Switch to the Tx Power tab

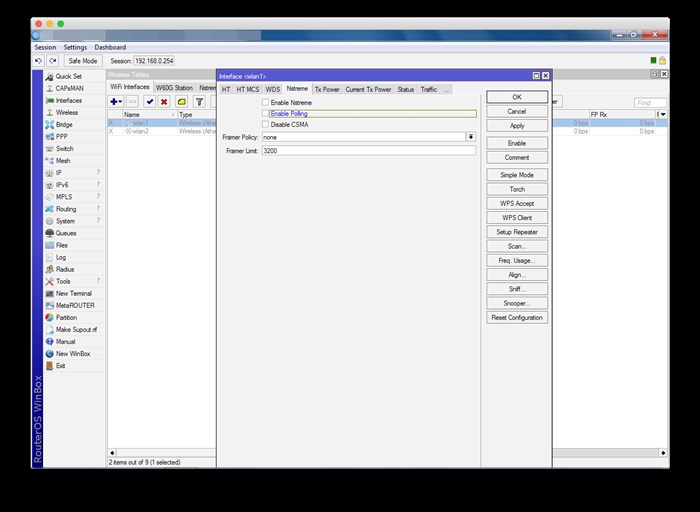click(x=327, y=89)
